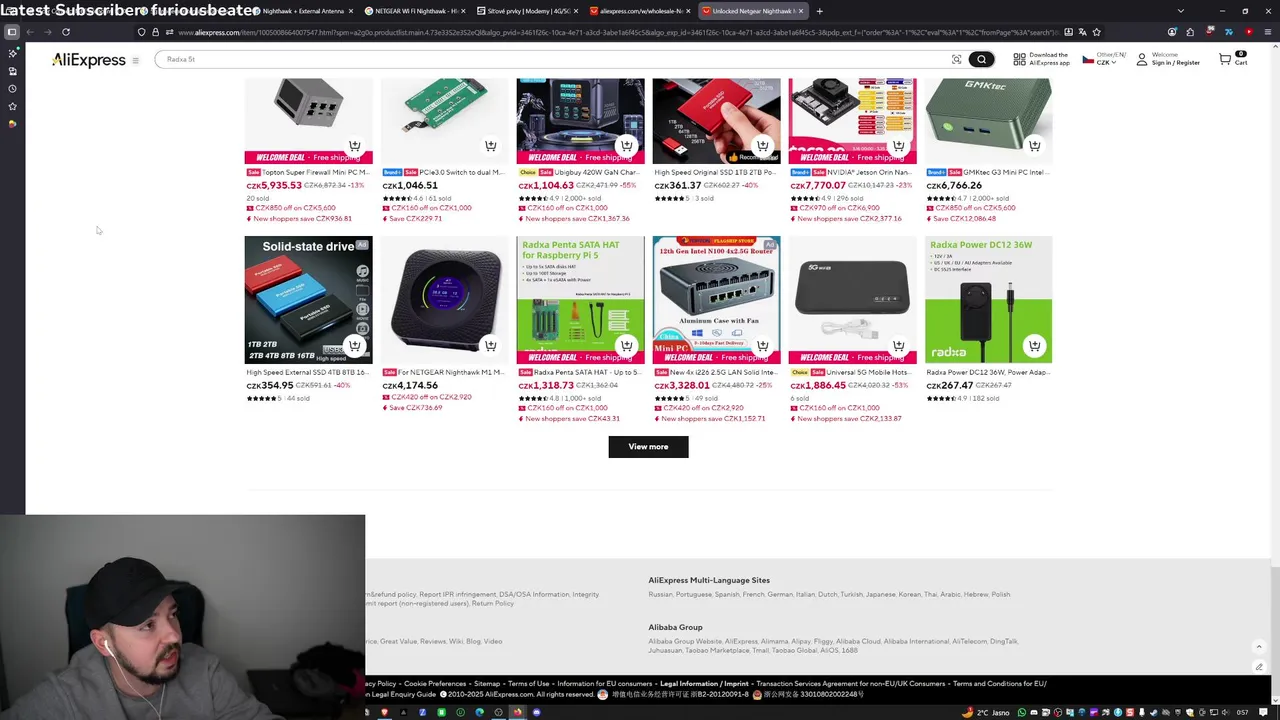Add NETGEAR Nighthawk M1 router to cart
The image size is (1280, 720).
(x=490, y=346)
